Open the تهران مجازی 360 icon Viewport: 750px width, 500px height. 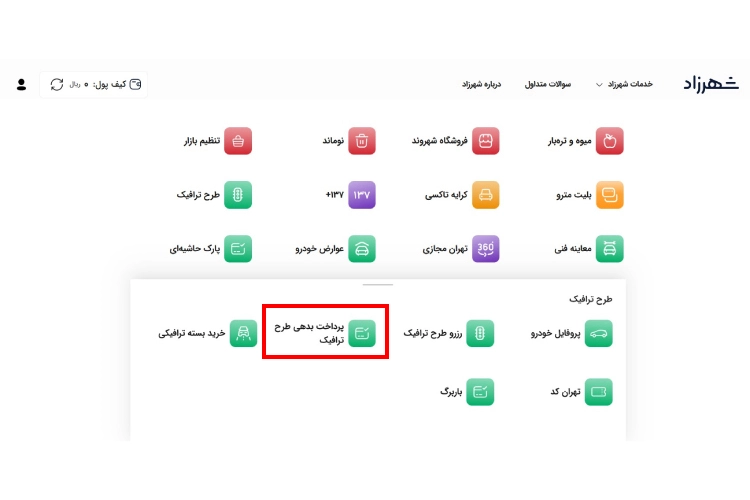tap(485, 248)
